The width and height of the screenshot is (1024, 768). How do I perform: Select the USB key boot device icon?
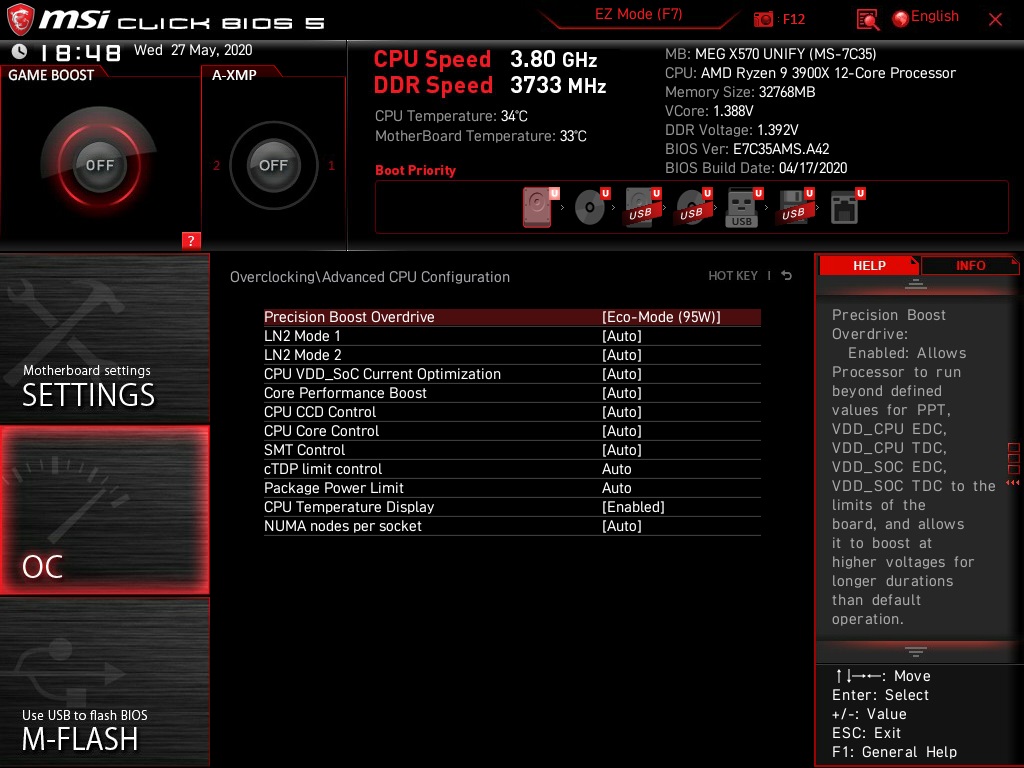click(742, 207)
